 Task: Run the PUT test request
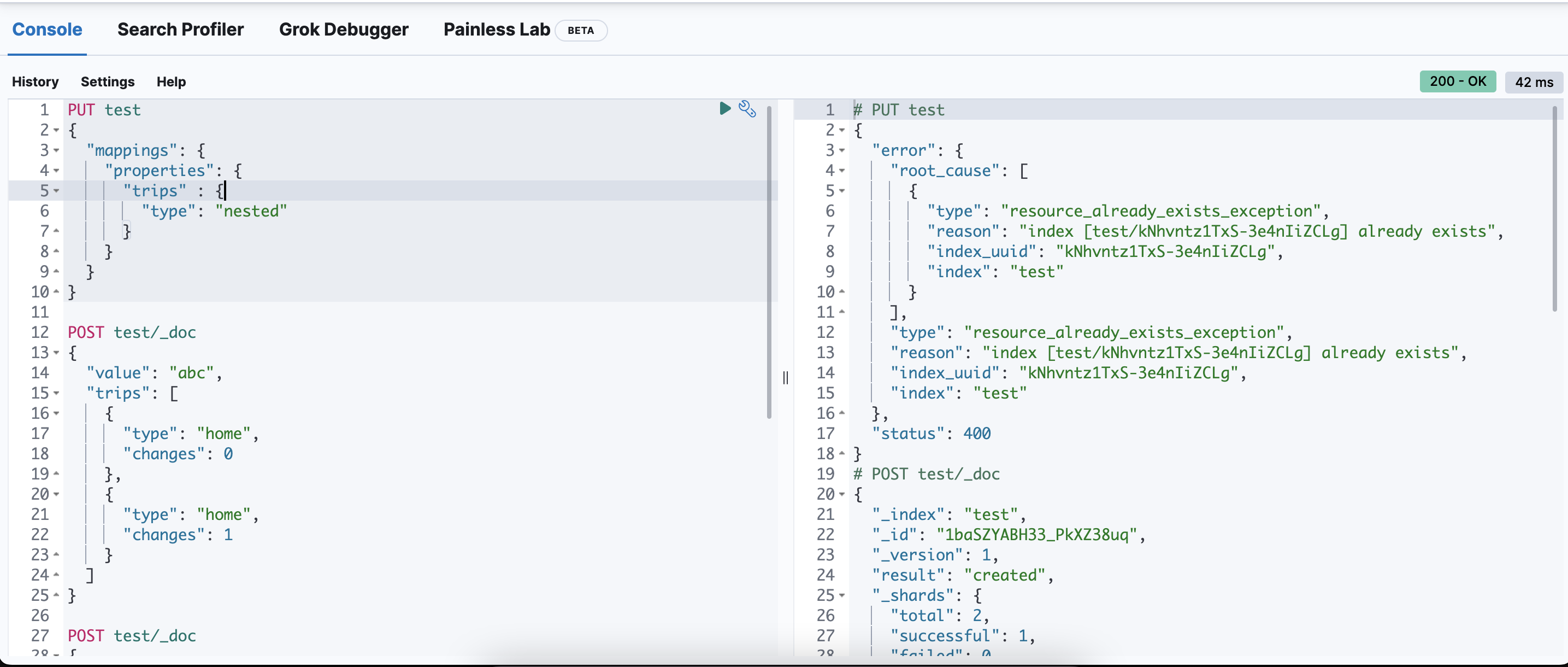coord(724,108)
